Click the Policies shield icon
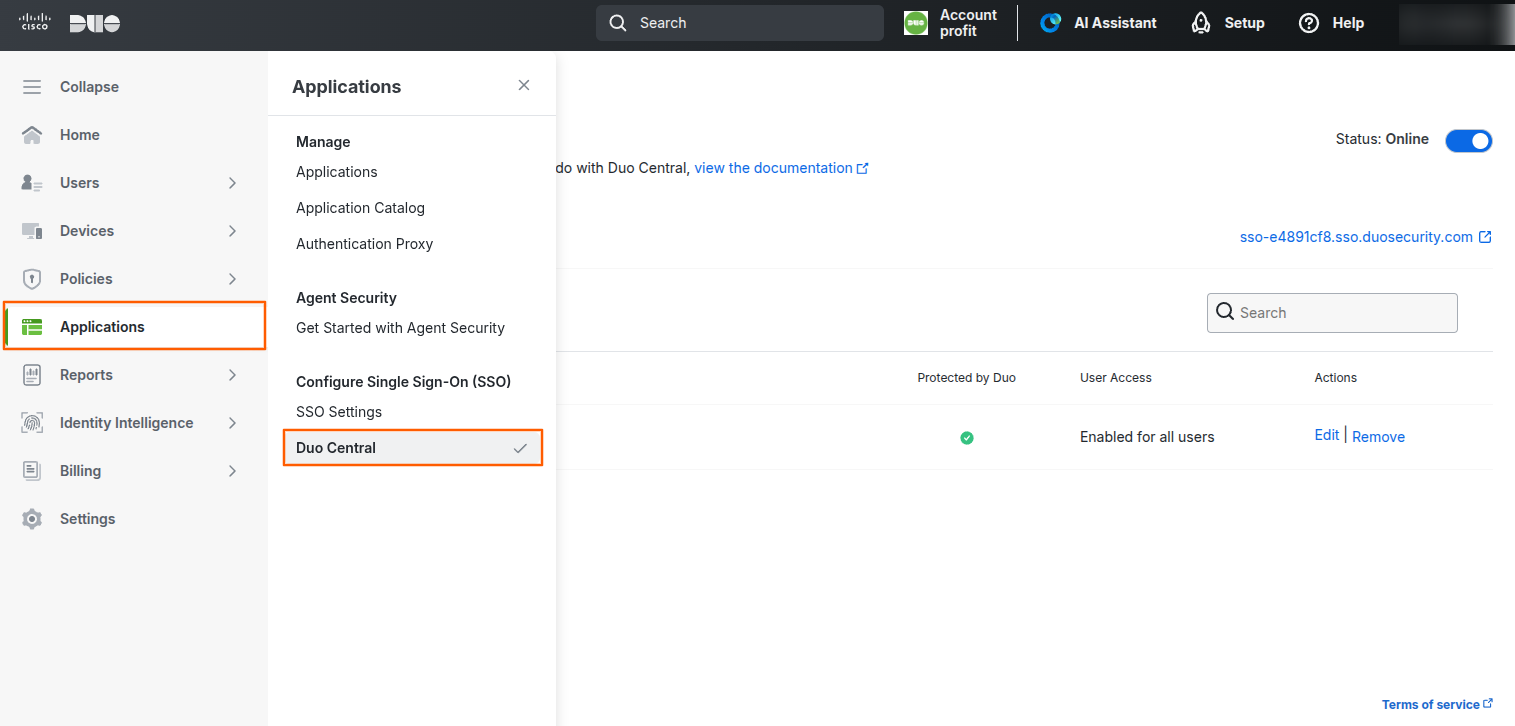 coord(32,279)
